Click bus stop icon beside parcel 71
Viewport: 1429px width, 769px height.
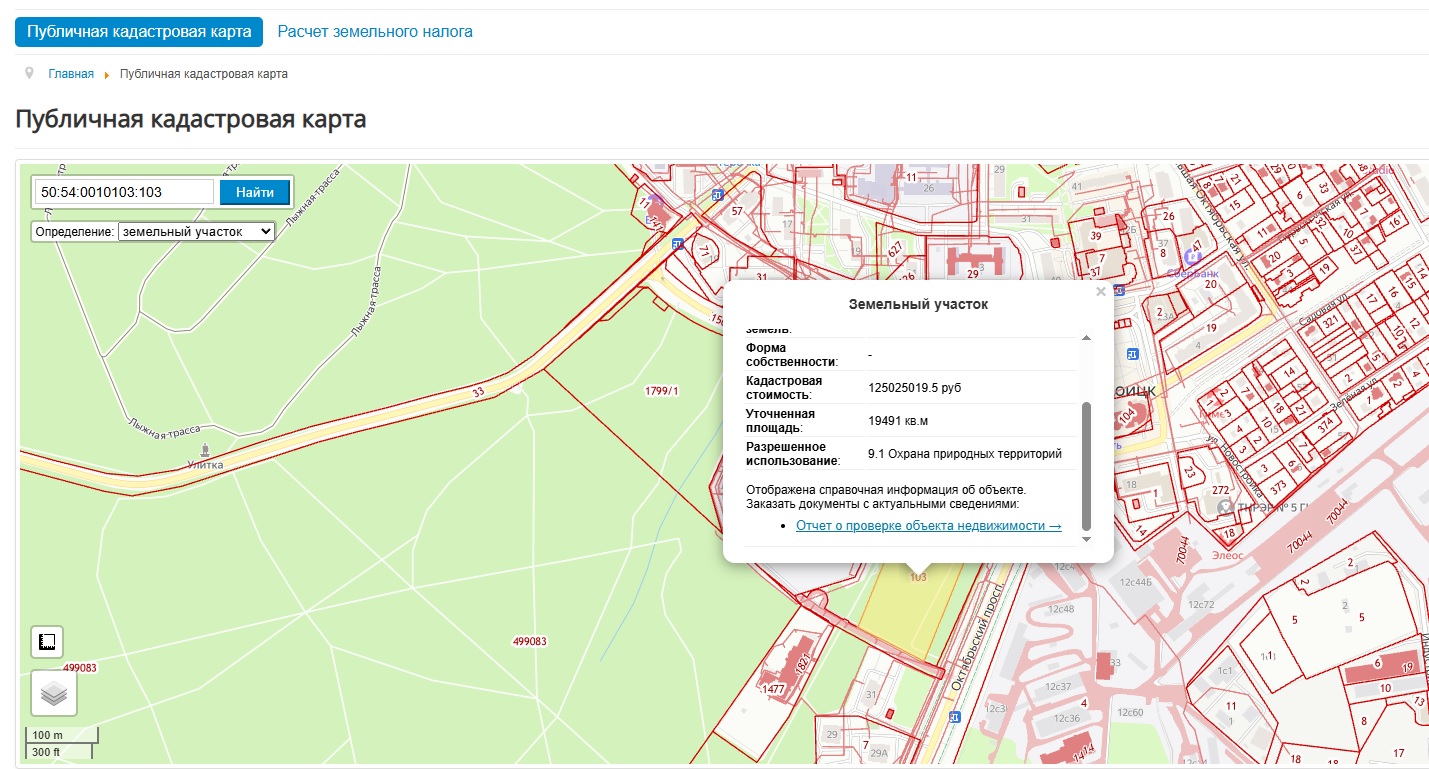click(677, 243)
